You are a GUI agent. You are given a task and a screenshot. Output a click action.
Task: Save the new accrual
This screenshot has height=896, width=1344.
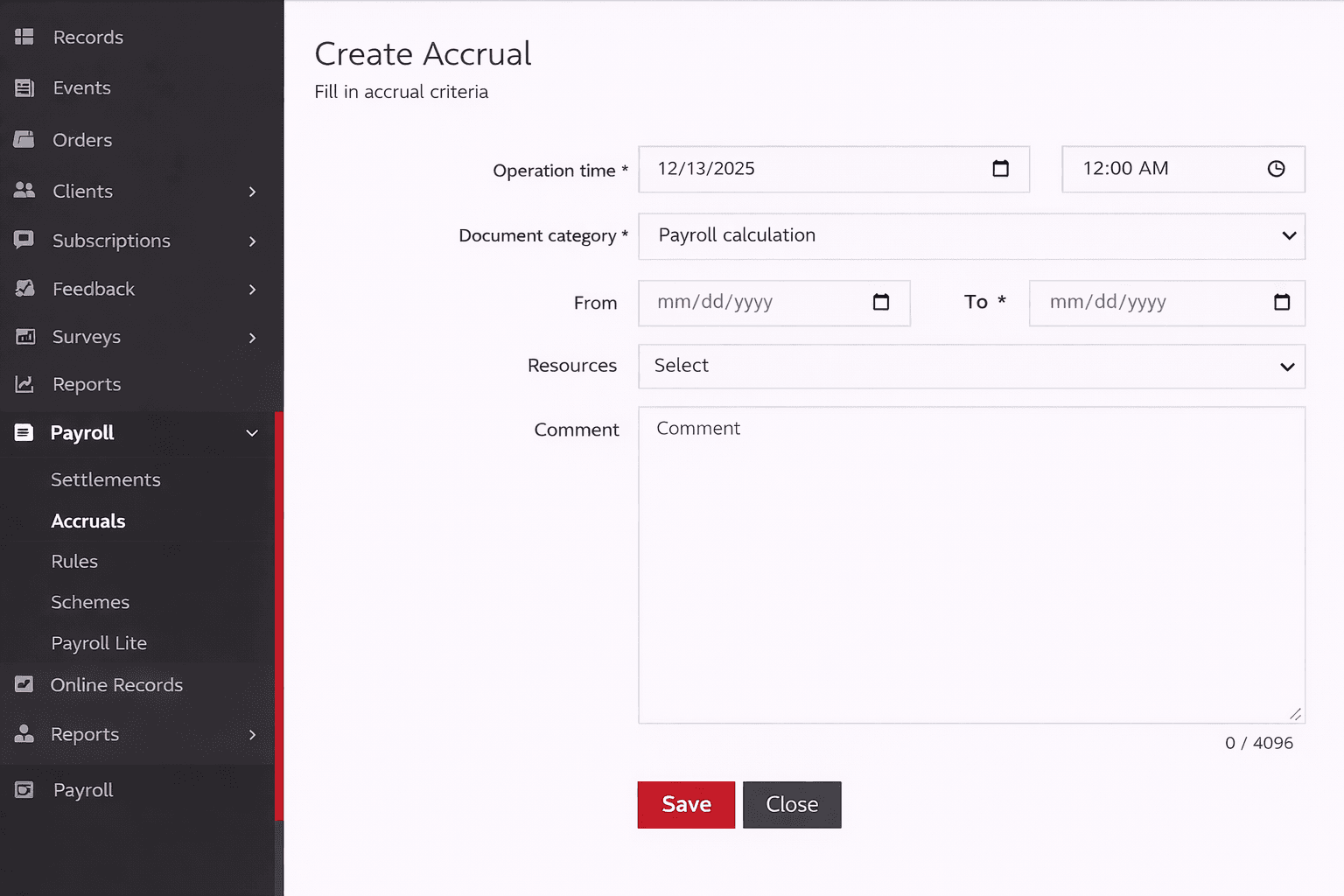[x=686, y=804]
